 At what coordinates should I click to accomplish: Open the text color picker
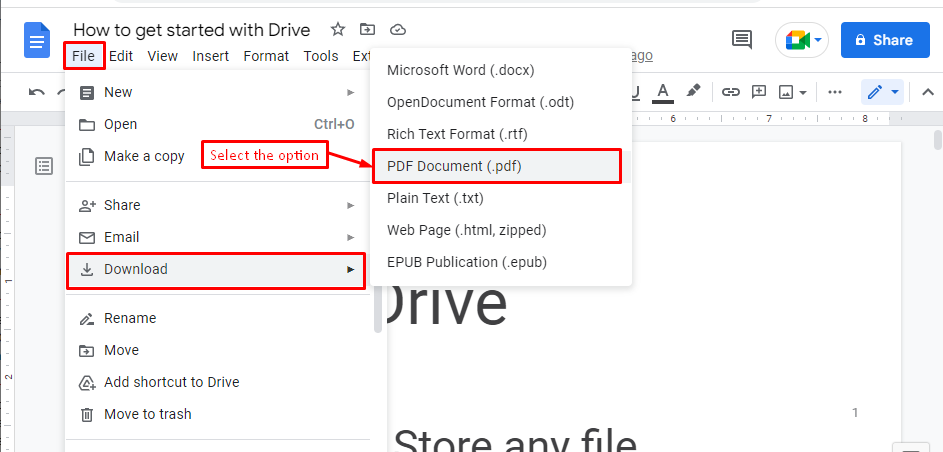pos(663,92)
